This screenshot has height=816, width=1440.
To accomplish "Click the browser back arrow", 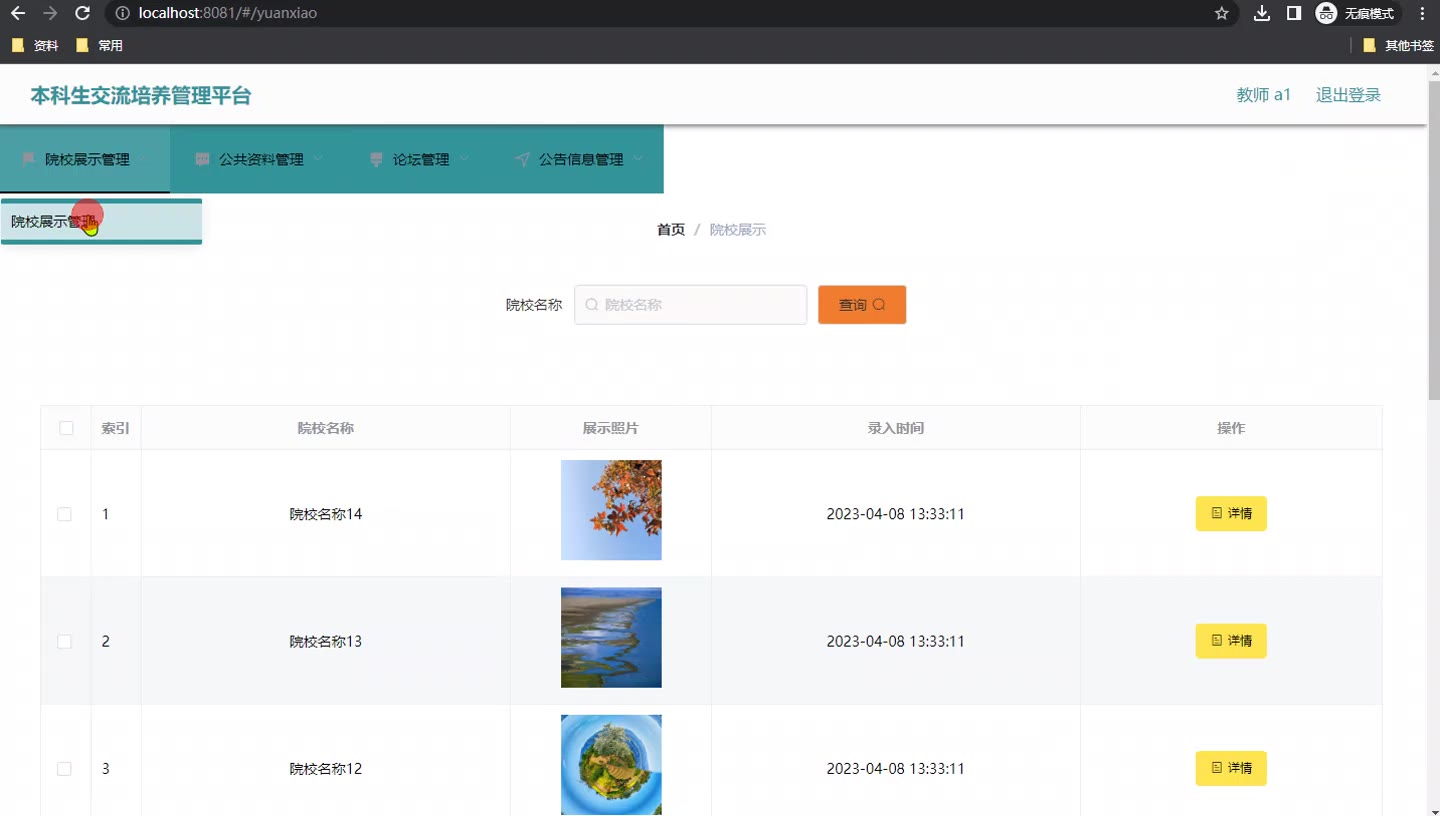I will tap(18, 13).
